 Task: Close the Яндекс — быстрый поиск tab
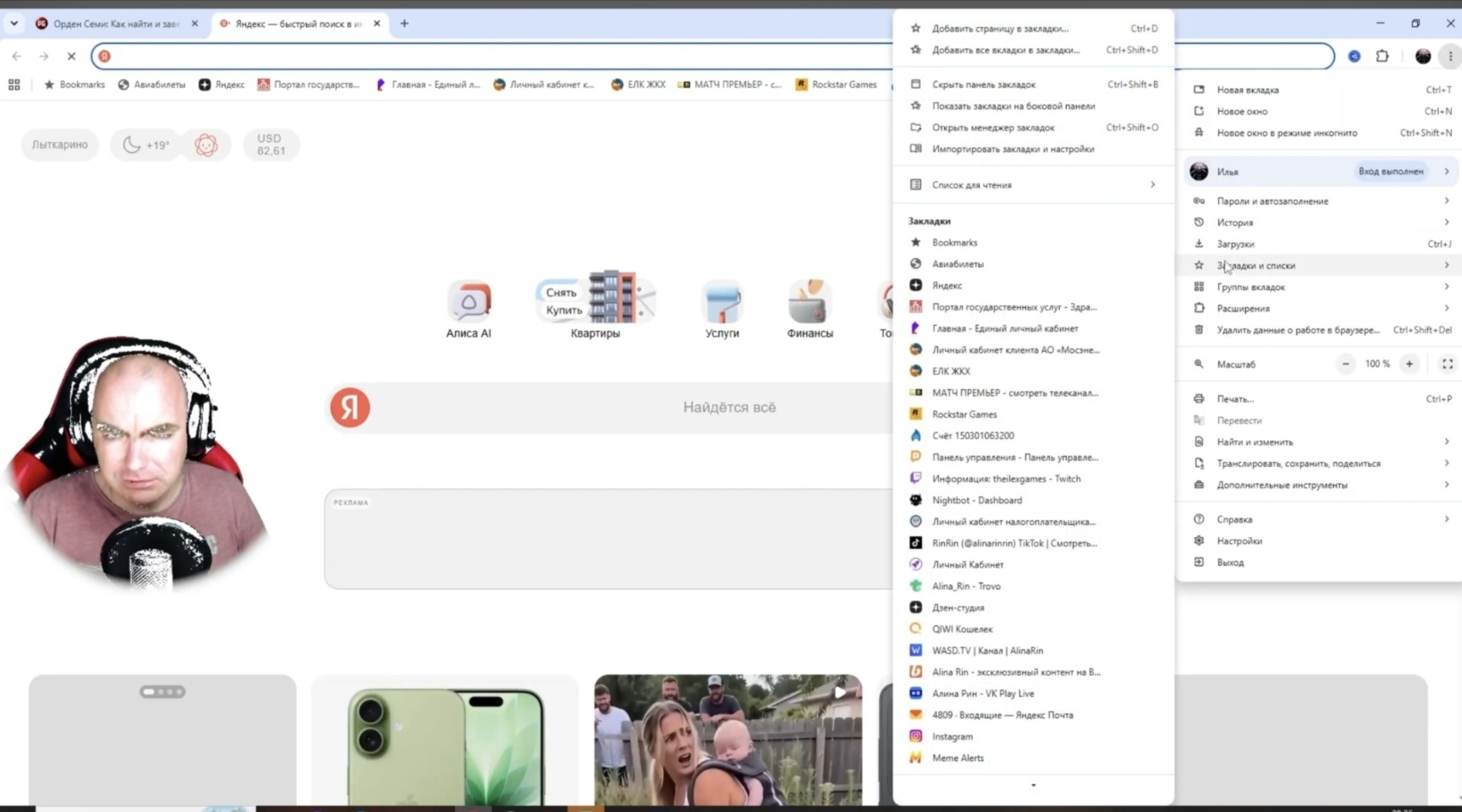pos(377,24)
